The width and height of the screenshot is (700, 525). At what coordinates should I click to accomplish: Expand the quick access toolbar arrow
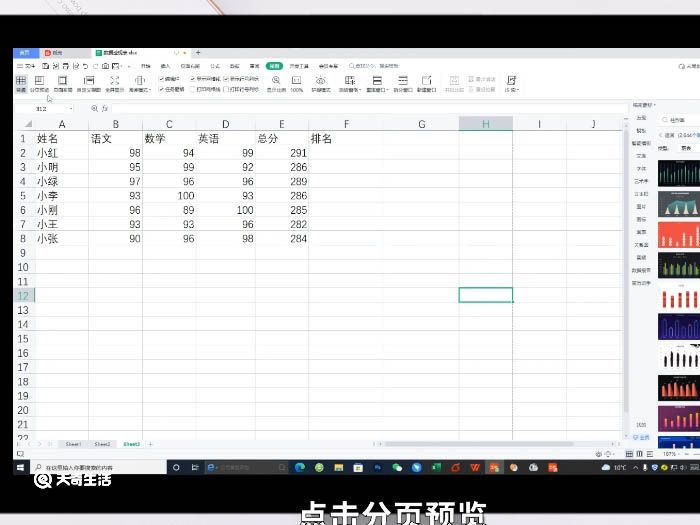point(129,66)
